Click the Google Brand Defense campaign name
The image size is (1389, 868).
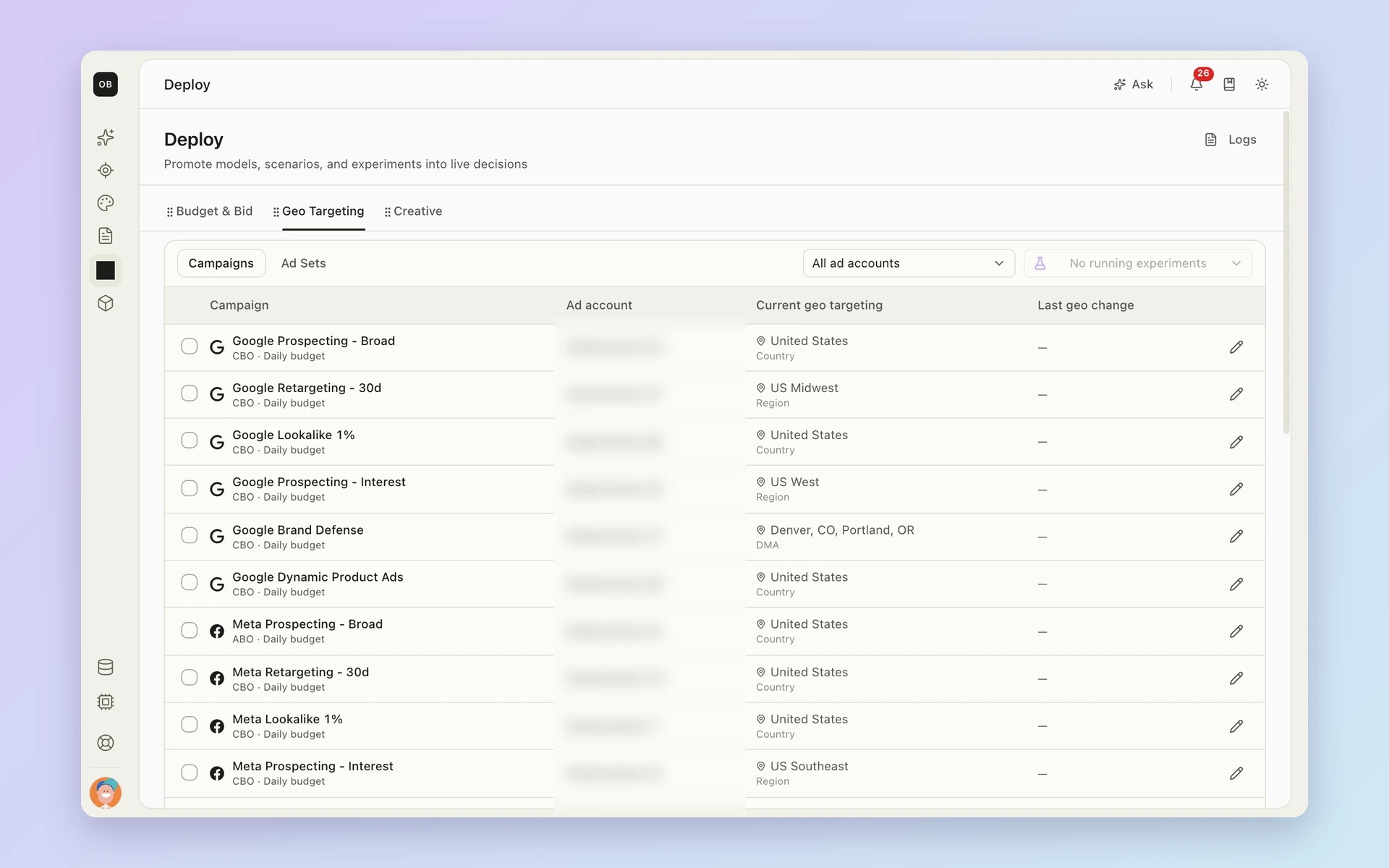point(298,530)
